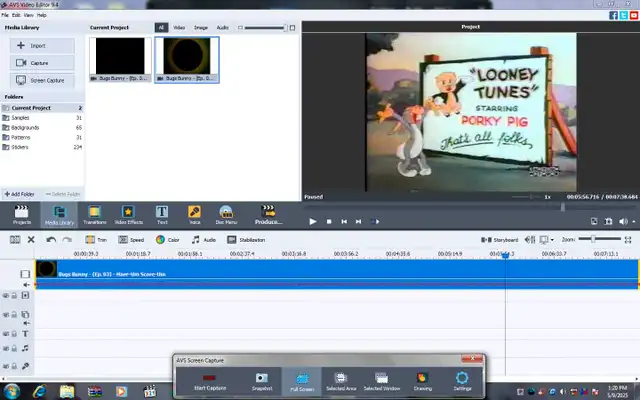Click Add Folder
The width and height of the screenshot is (640, 400).
(x=20, y=194)
